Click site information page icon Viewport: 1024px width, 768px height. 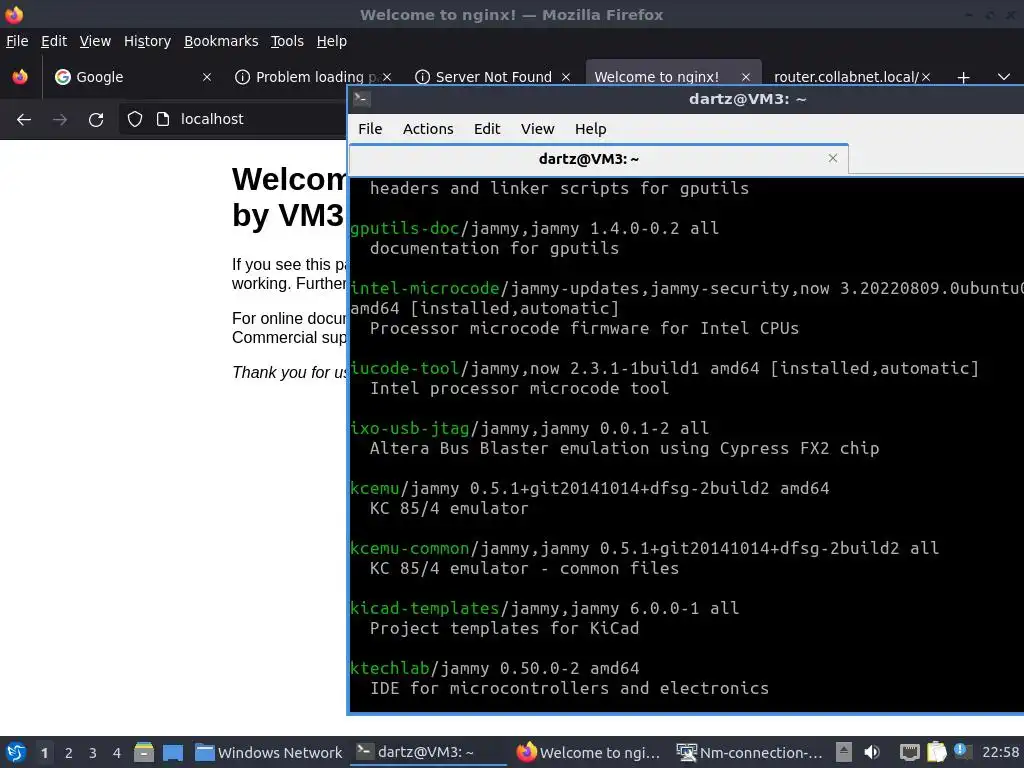pos(163,119)
